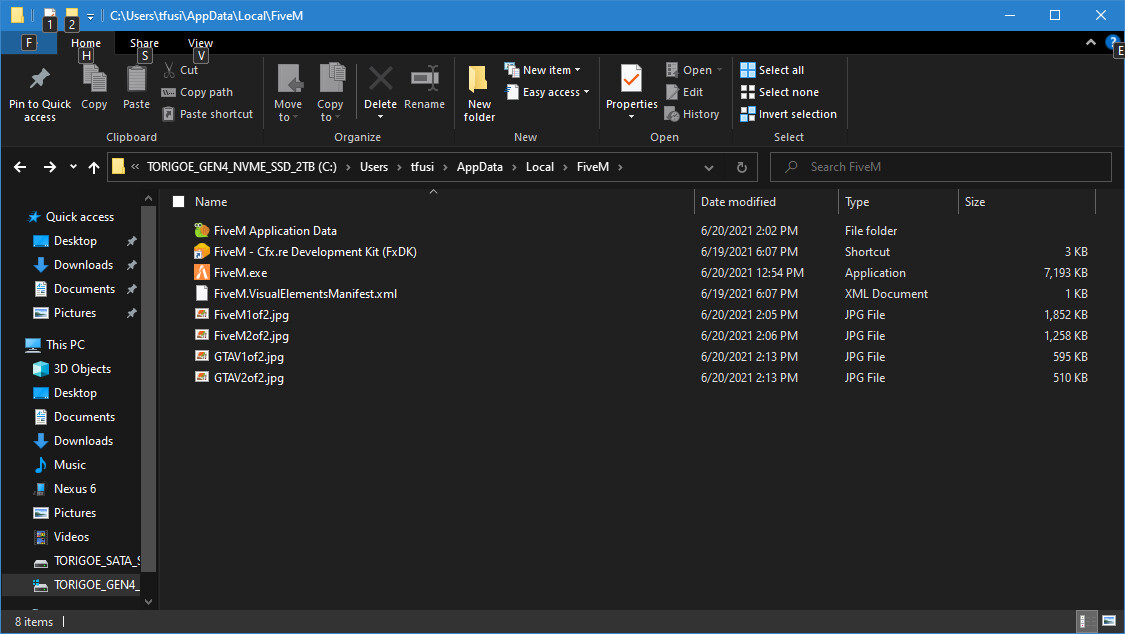This screenshot has width=1125, height=634.
Task: Click the AppData breadcrumb
Action: pos(480,167)
